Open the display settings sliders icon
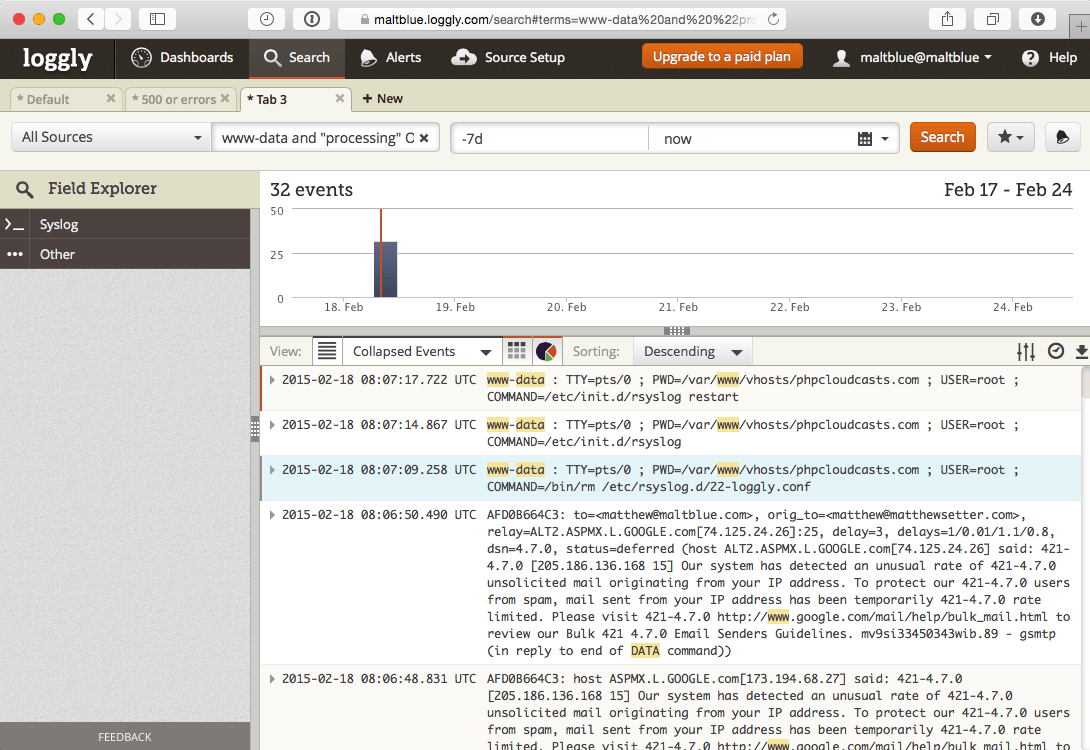The height and width of the screenshot is (750, 1090). (1026, 352)
